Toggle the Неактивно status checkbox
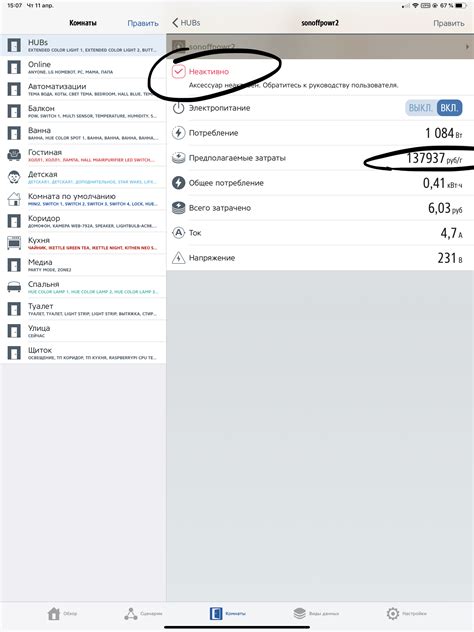 tap(179, 71)
